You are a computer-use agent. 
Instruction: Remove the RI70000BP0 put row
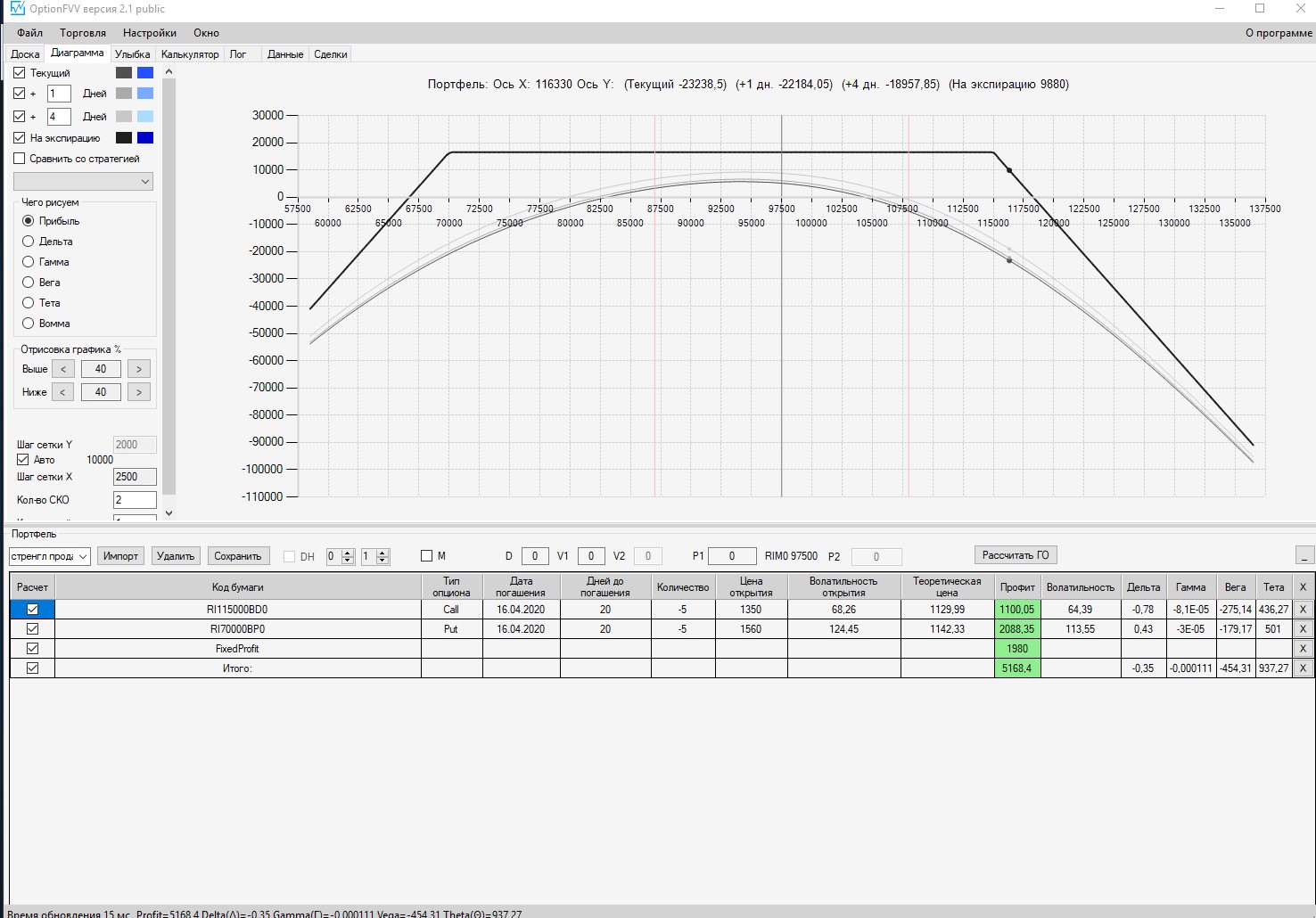[1303, 629]
